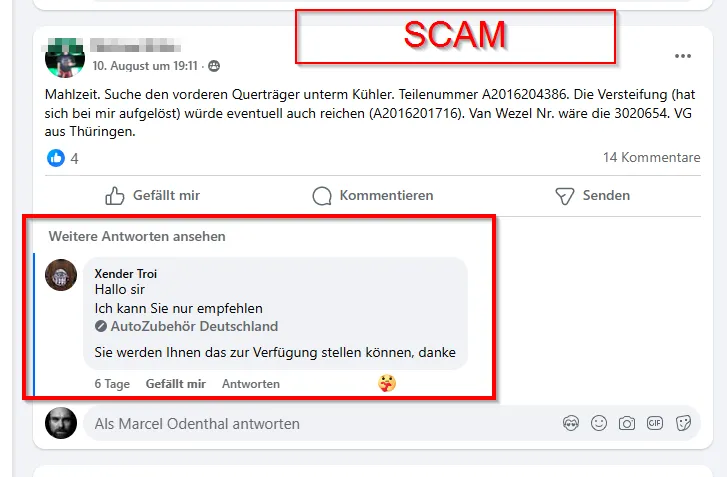This screenshot has width=727, height=477.
Task: Click the blue like reaction icon
Action: tap(56, 158)
